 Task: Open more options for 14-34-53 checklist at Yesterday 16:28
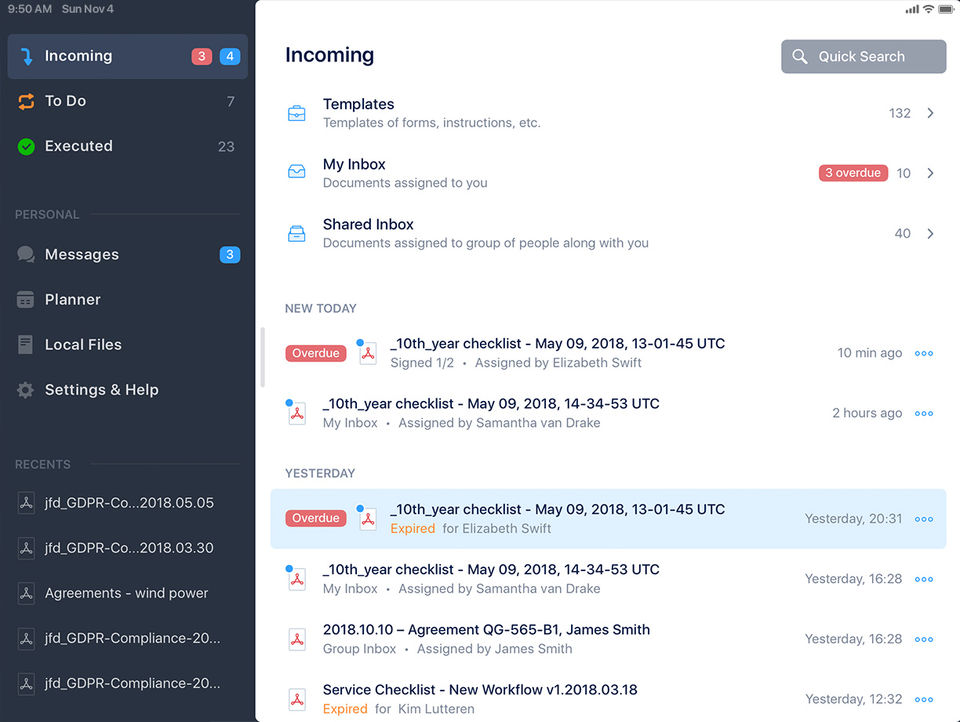(x=924, y=579)
